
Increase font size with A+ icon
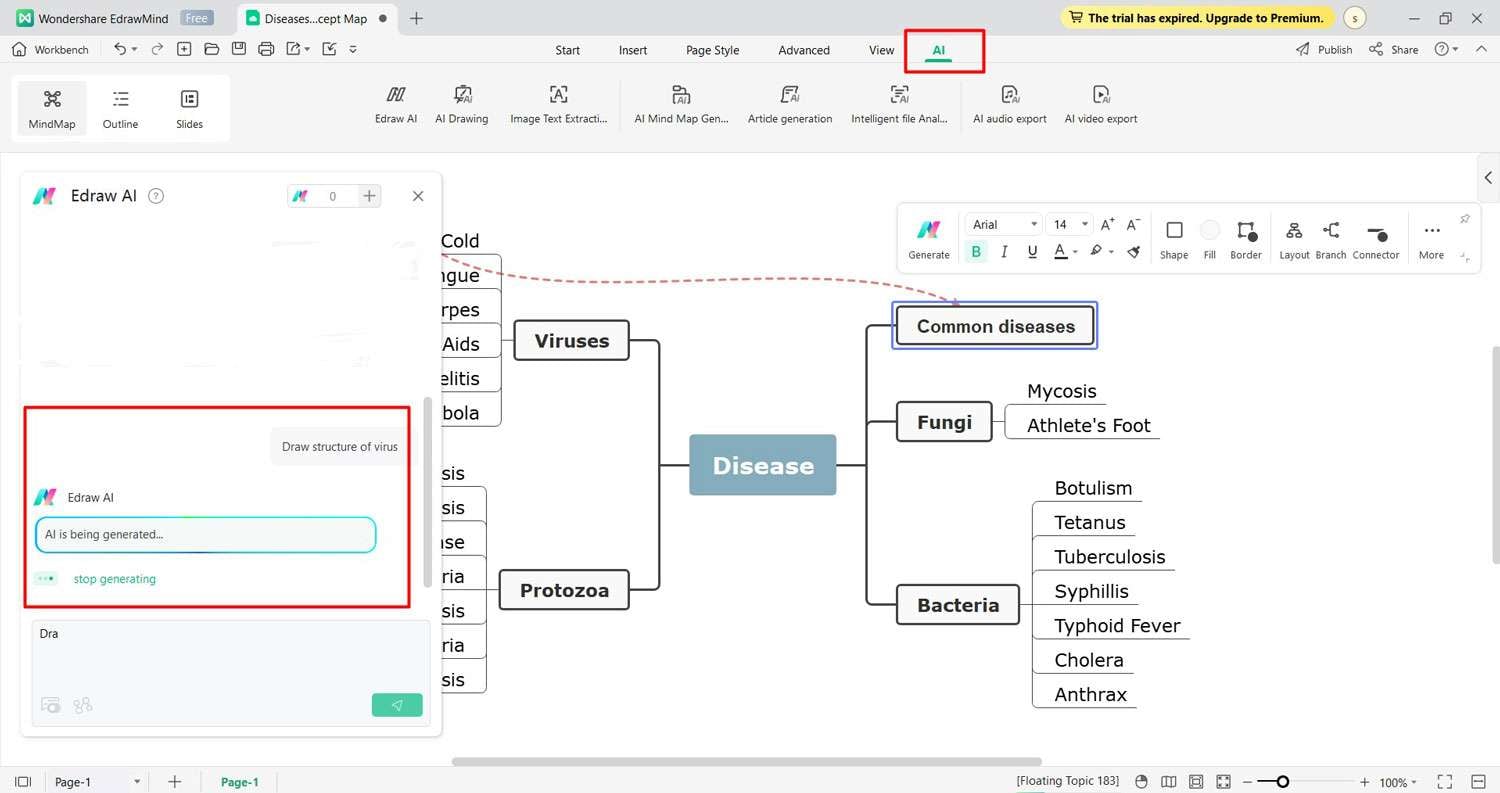point(1107,224)
